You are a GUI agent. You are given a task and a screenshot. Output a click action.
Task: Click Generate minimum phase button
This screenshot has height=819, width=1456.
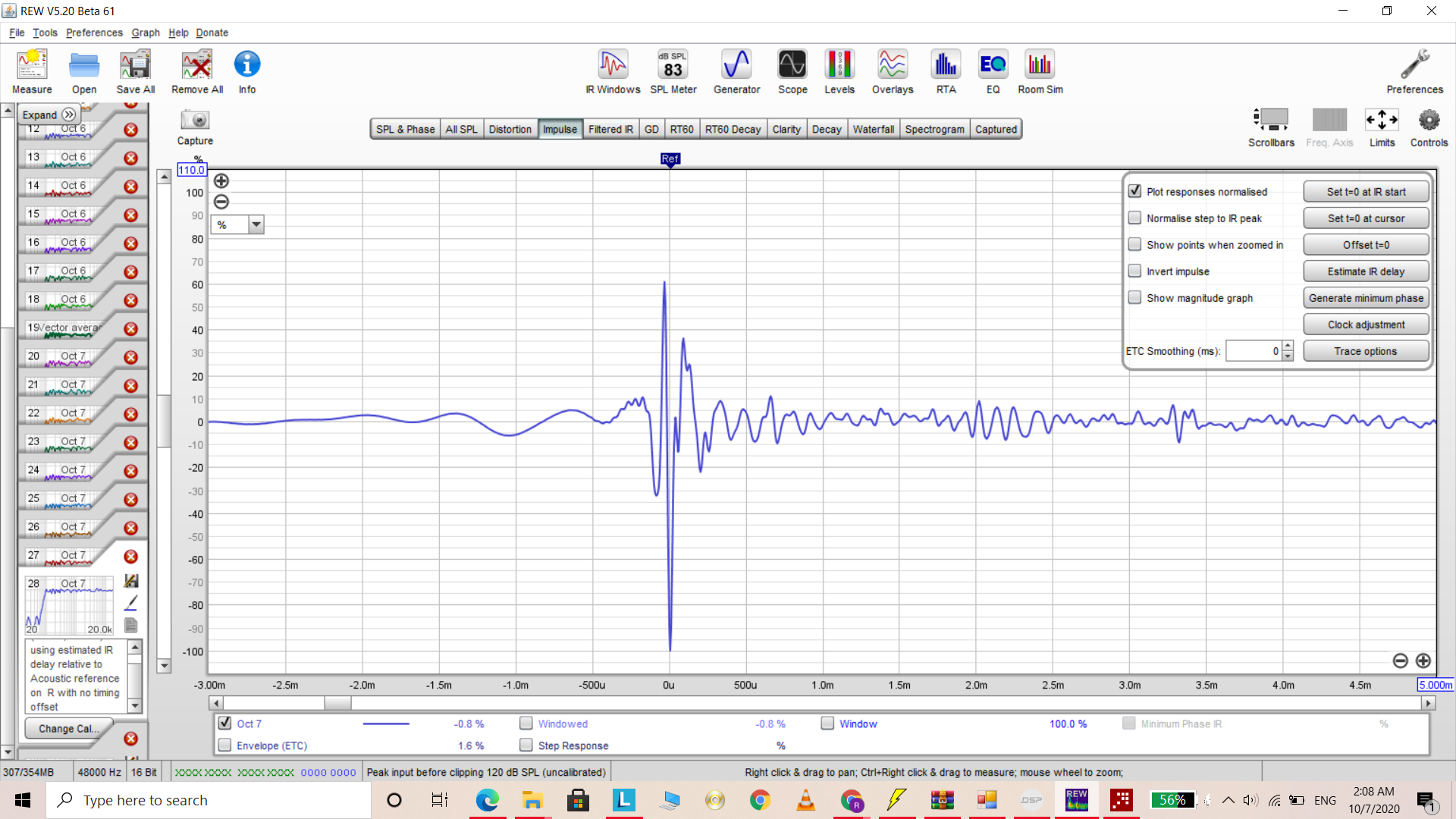click(x=1366, y=298)
